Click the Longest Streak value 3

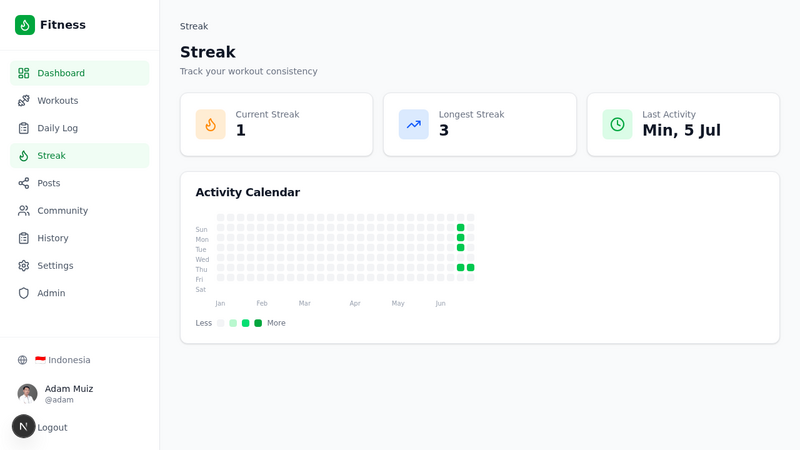(444, 131)
